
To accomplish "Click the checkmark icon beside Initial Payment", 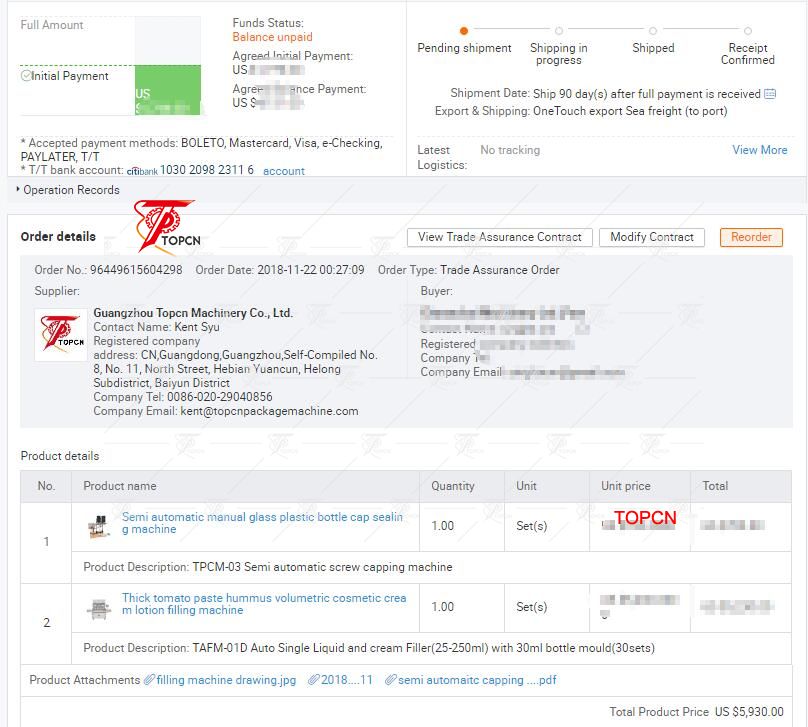I will [26, 76].
